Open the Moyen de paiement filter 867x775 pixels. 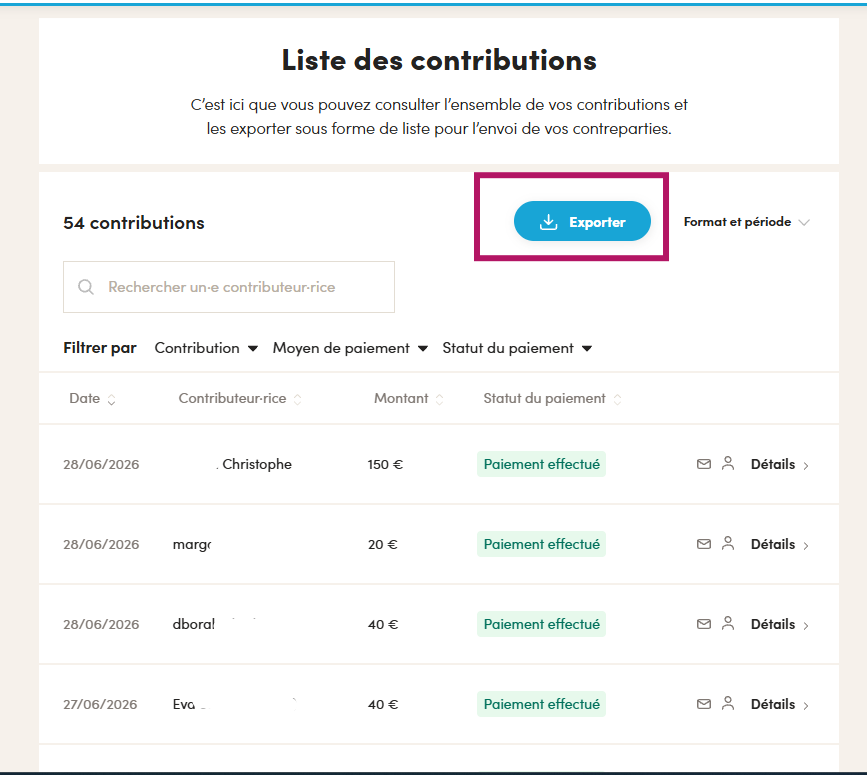click(x=350, y=348)
